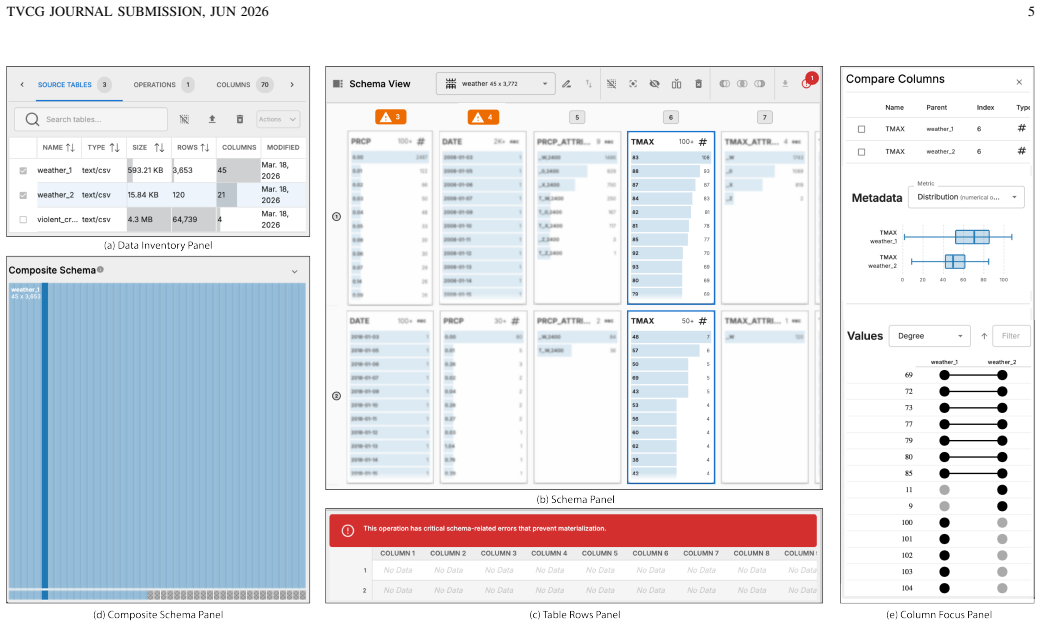This screenshot has width=1041, height=627.
Task: Open the weather 45 x 3,772 table dropdown
Action: point(496,84)
